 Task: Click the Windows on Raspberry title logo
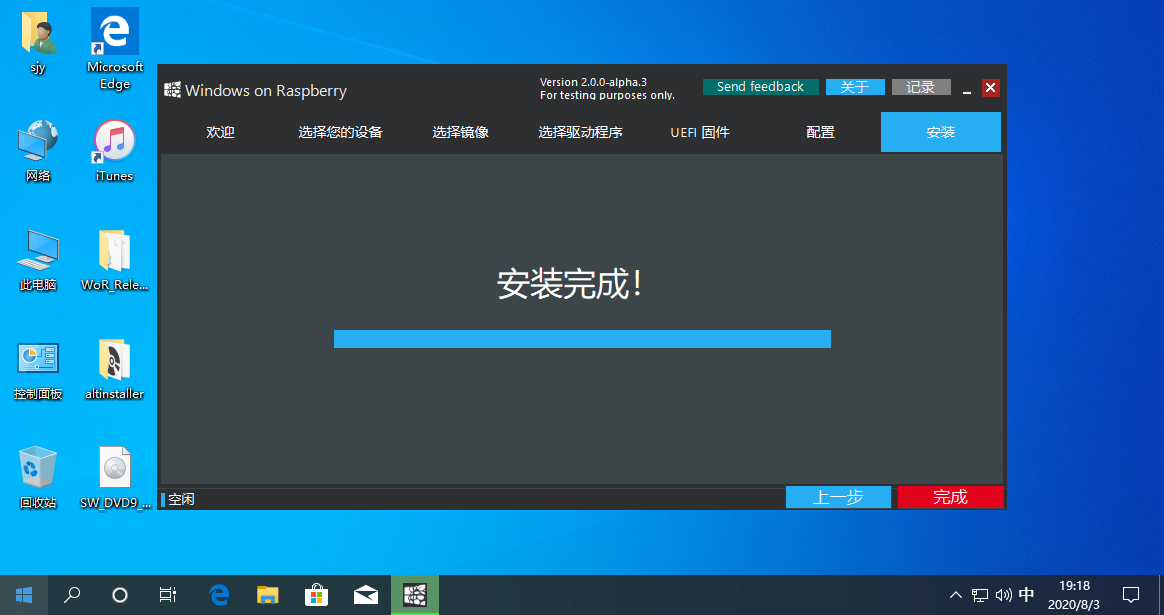coord(172,90)
